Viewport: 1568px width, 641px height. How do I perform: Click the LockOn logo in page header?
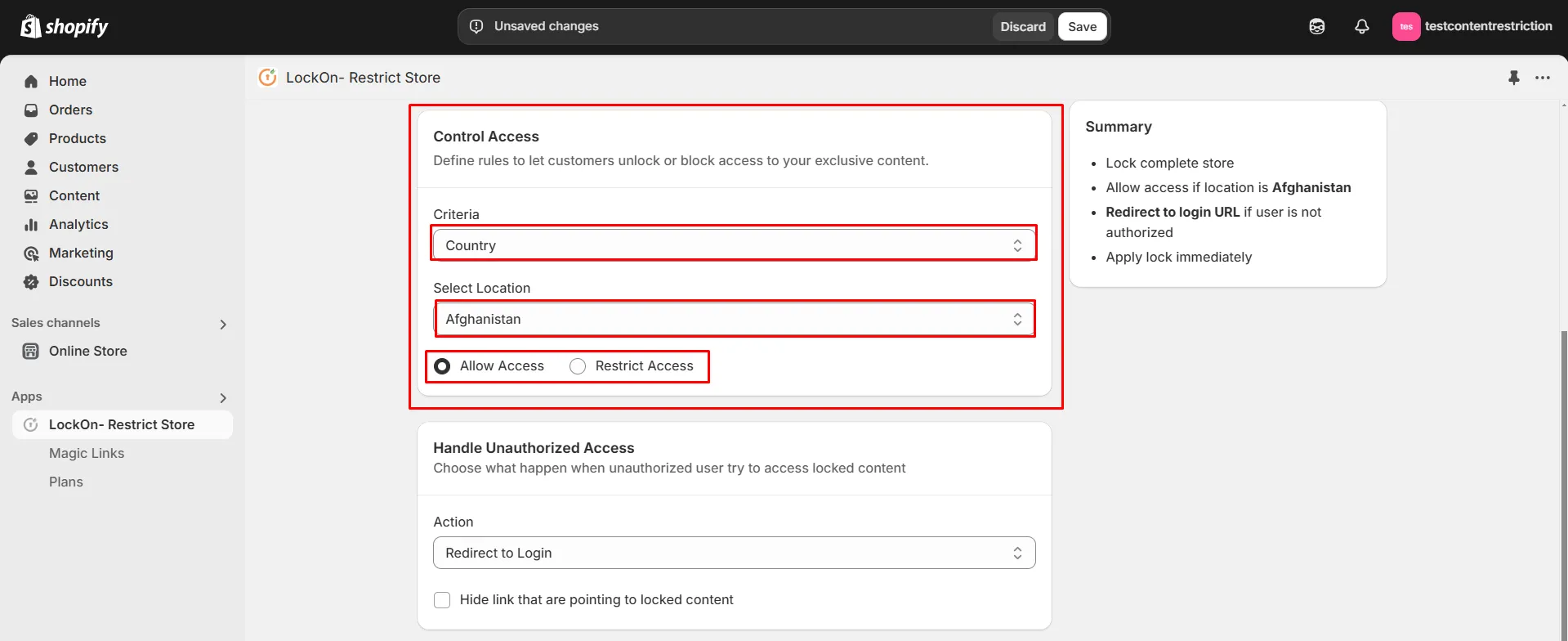click(x=267, y=77)
